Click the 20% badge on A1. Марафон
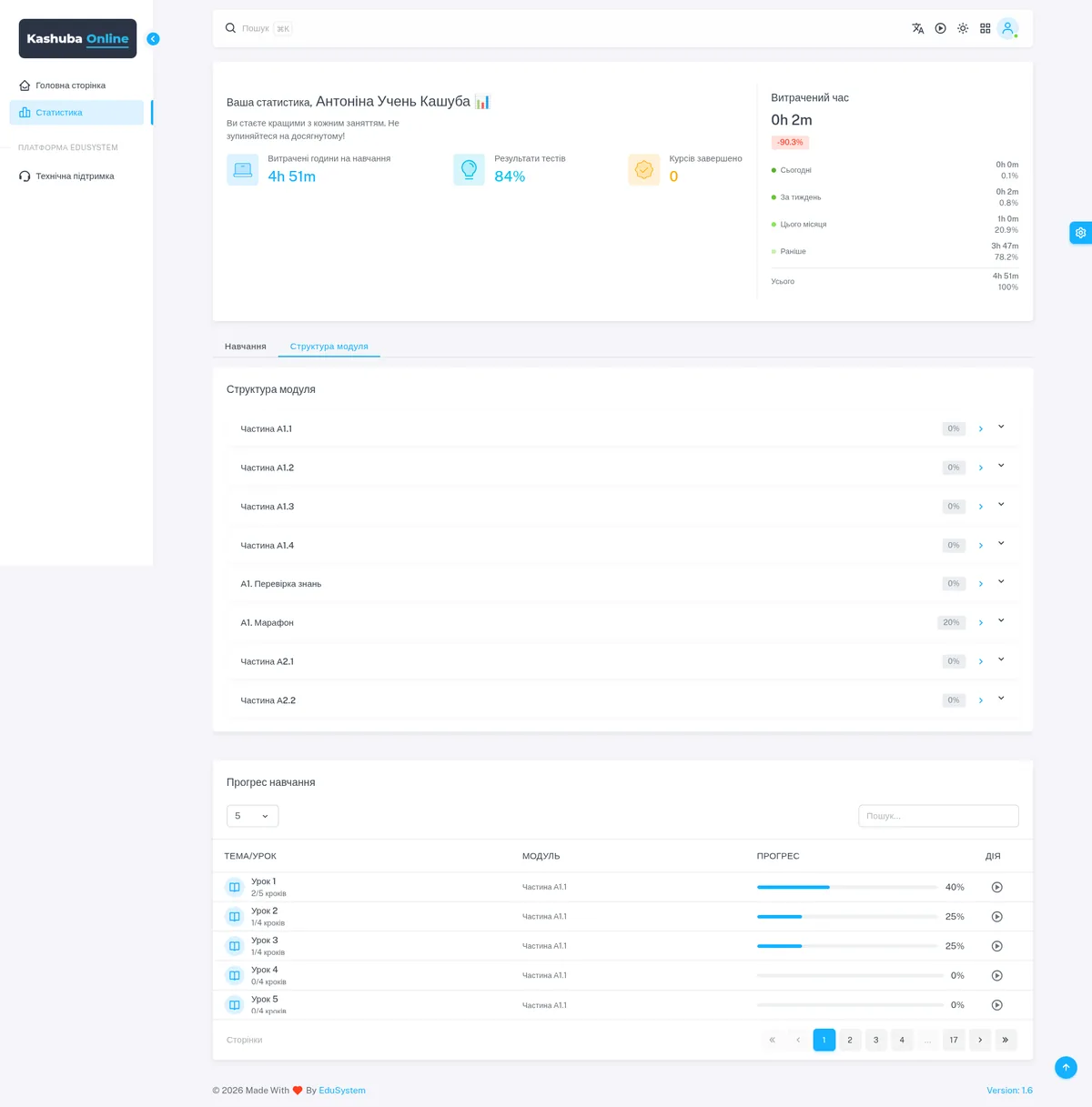The height and width of the screenshot is (1107, 1092). (x=951, y=623)
